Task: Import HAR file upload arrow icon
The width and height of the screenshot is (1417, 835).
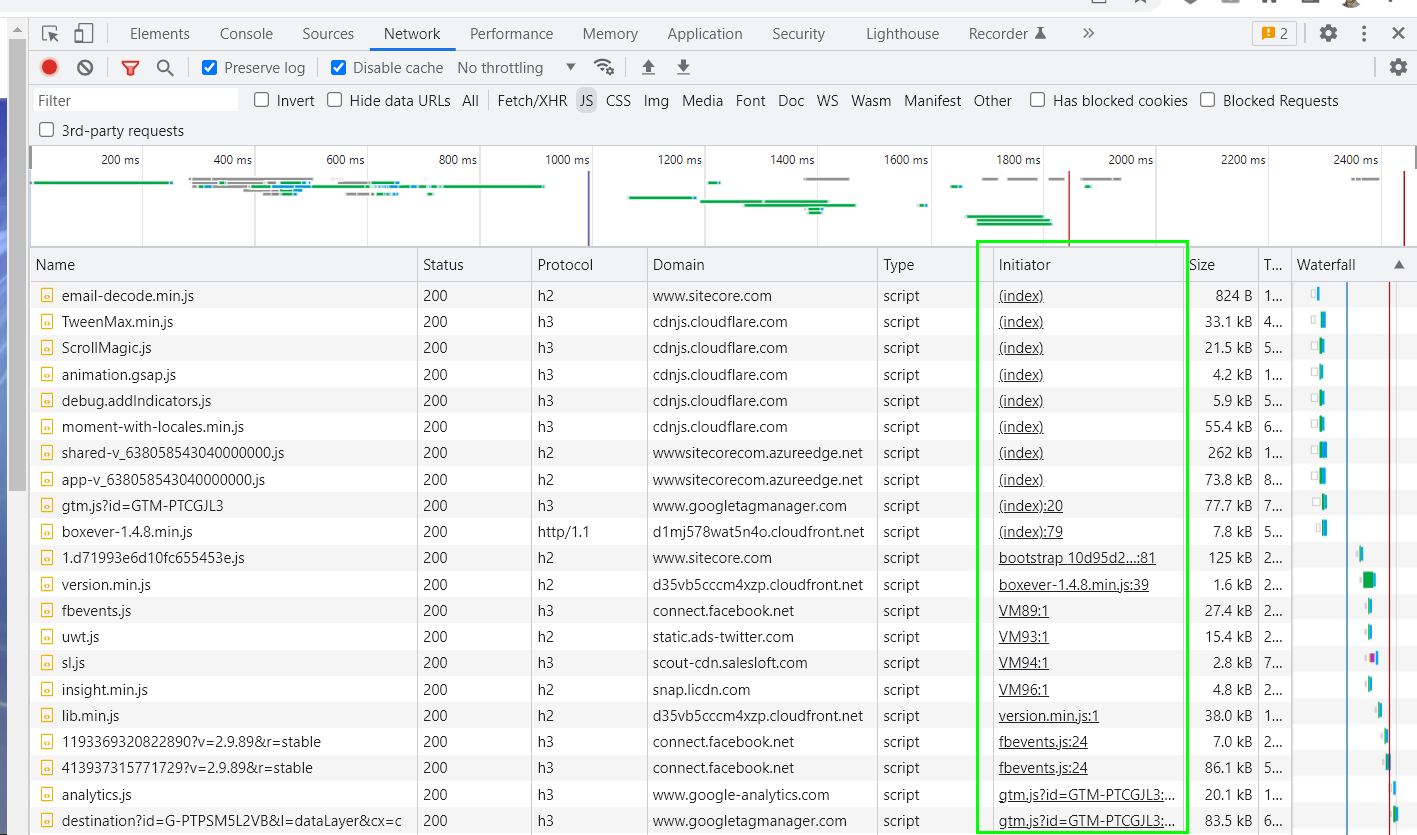Action: (648, 68)
